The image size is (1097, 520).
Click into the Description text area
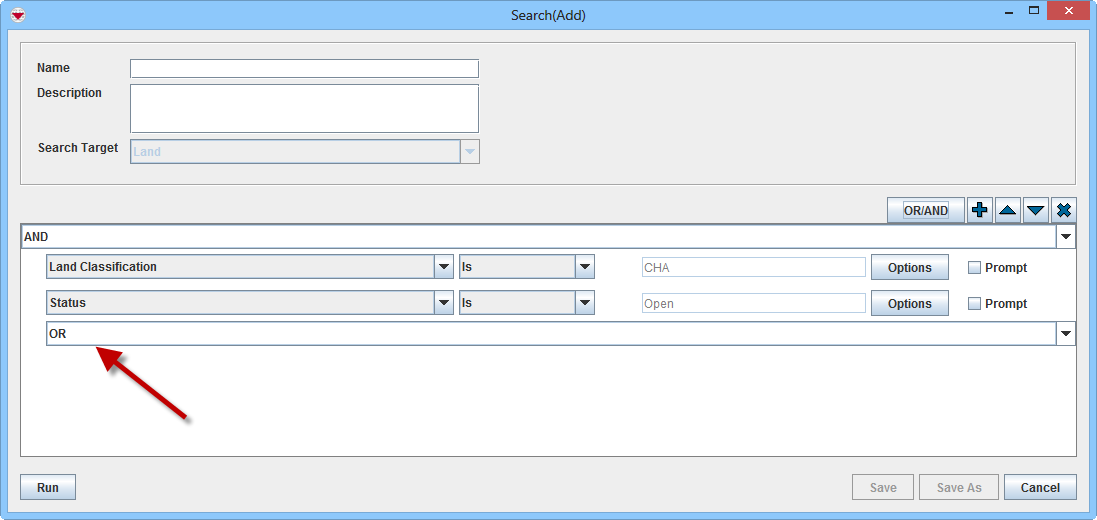click(304, 108)
